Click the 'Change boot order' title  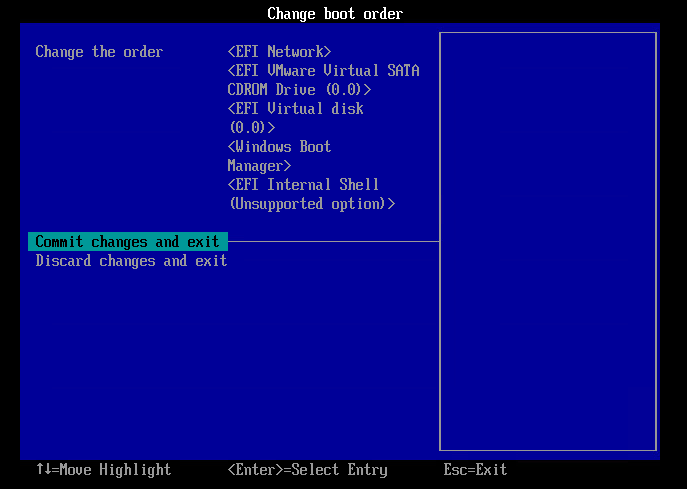pos(335,14)
